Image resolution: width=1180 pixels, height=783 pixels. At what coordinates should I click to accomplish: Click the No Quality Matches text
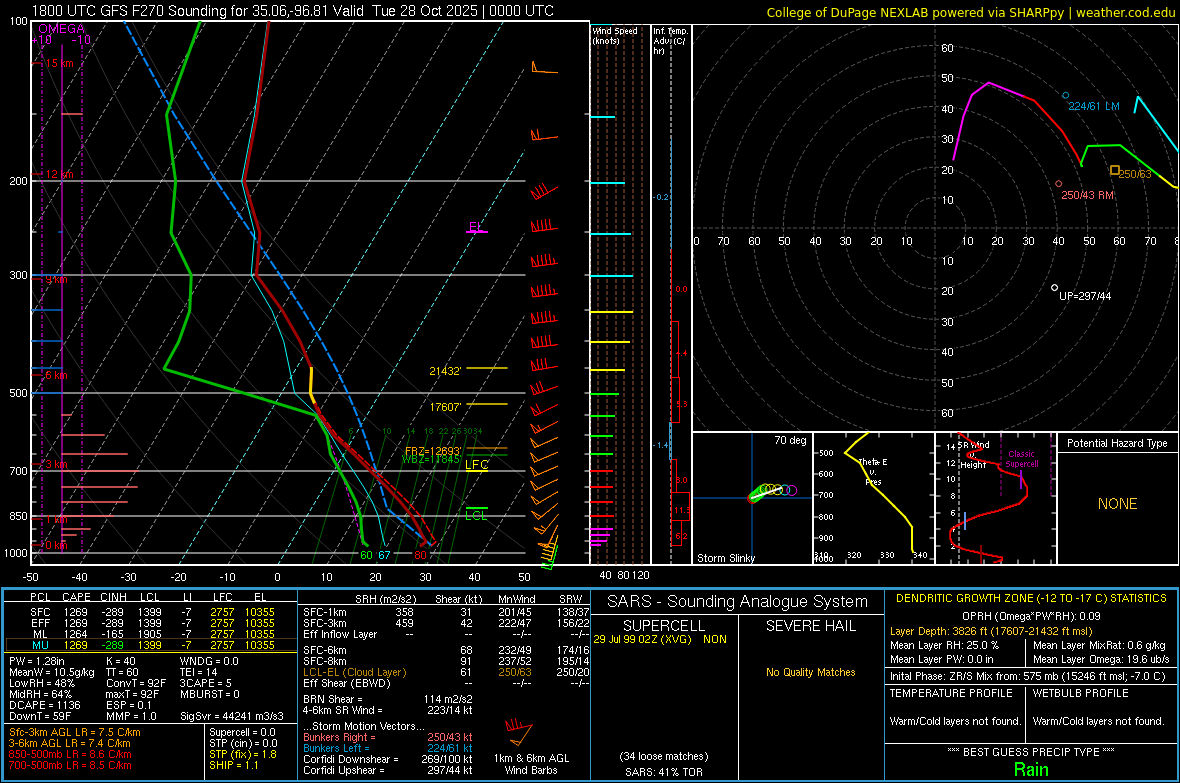click(x=811, y=672)
